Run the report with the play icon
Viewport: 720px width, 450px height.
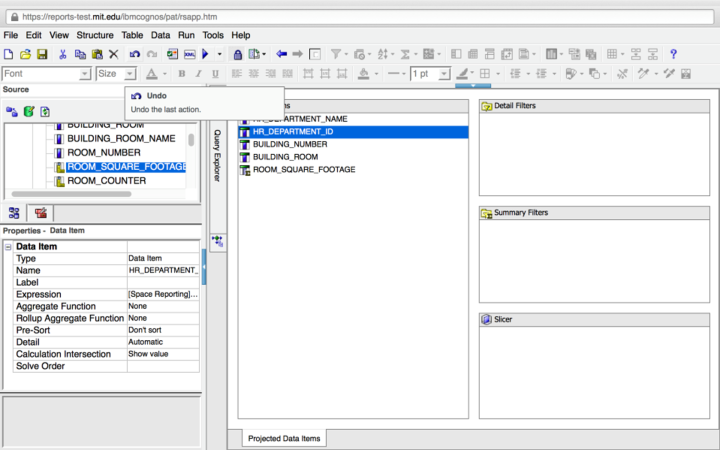click(205, 54)
